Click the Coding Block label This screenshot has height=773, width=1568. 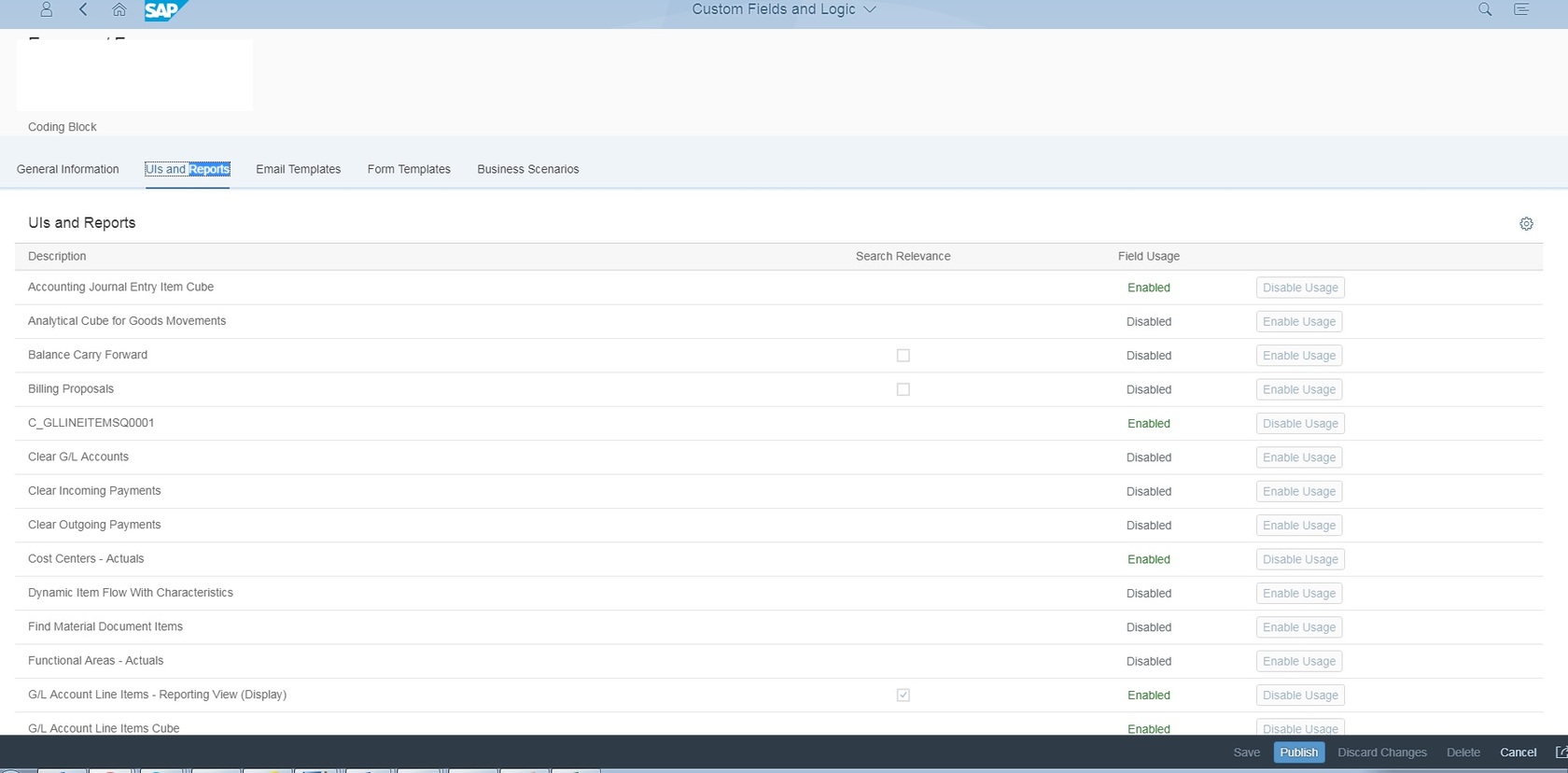click(63, 127)
